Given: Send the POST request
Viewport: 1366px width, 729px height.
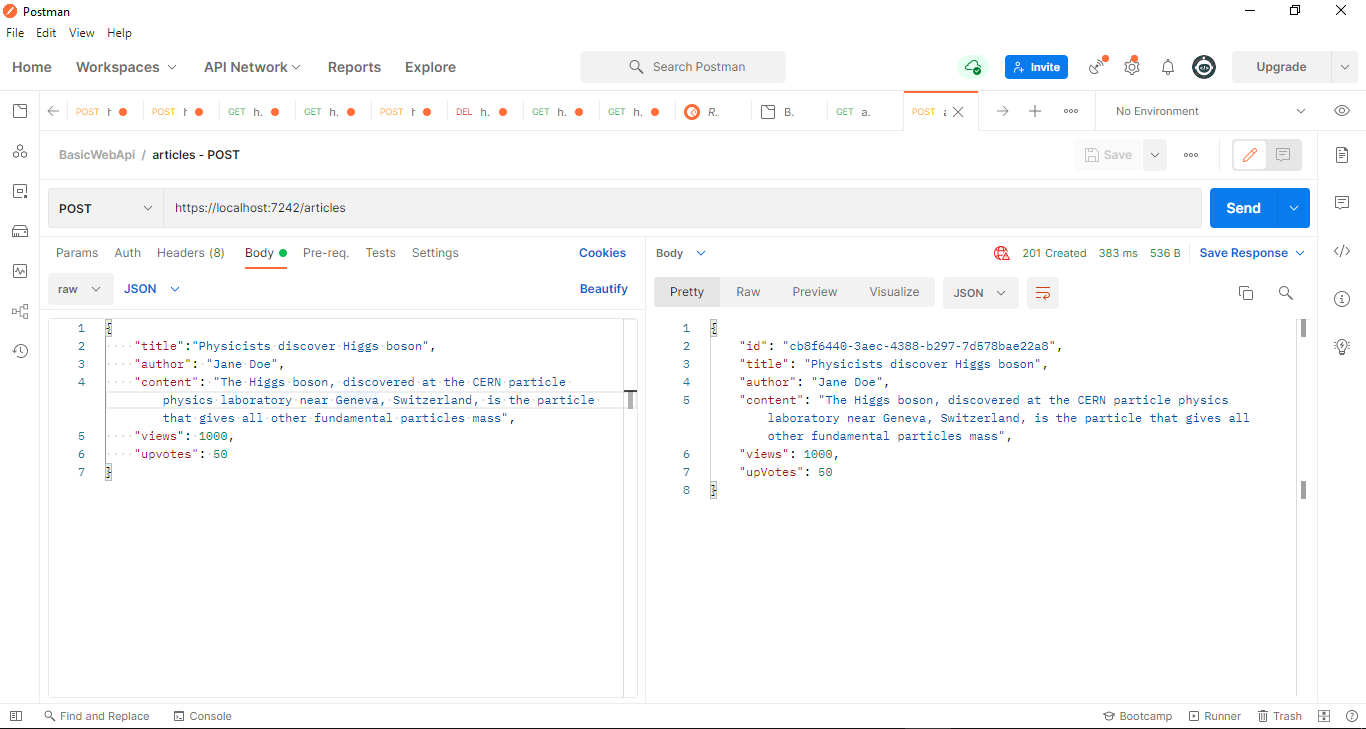Looking at the screenshot, I should (x=1243, y=208).
